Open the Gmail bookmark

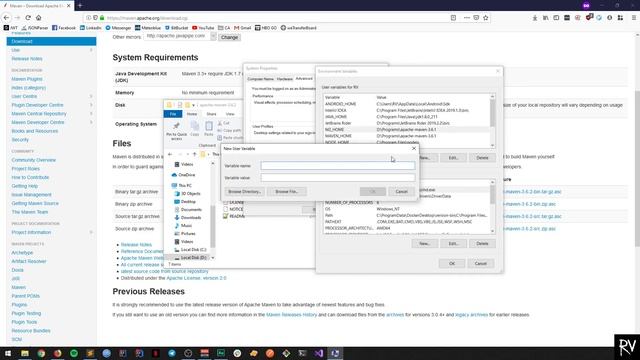[242, 28]
